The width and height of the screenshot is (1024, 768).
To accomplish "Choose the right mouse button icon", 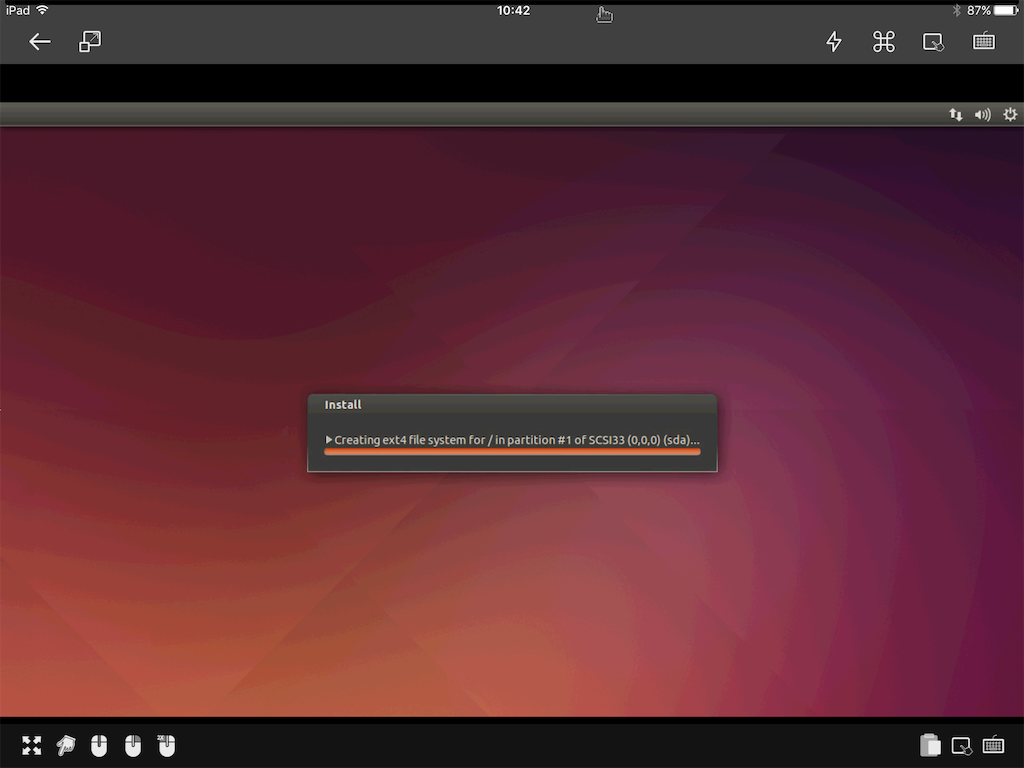I will click(x=133, y=745).
